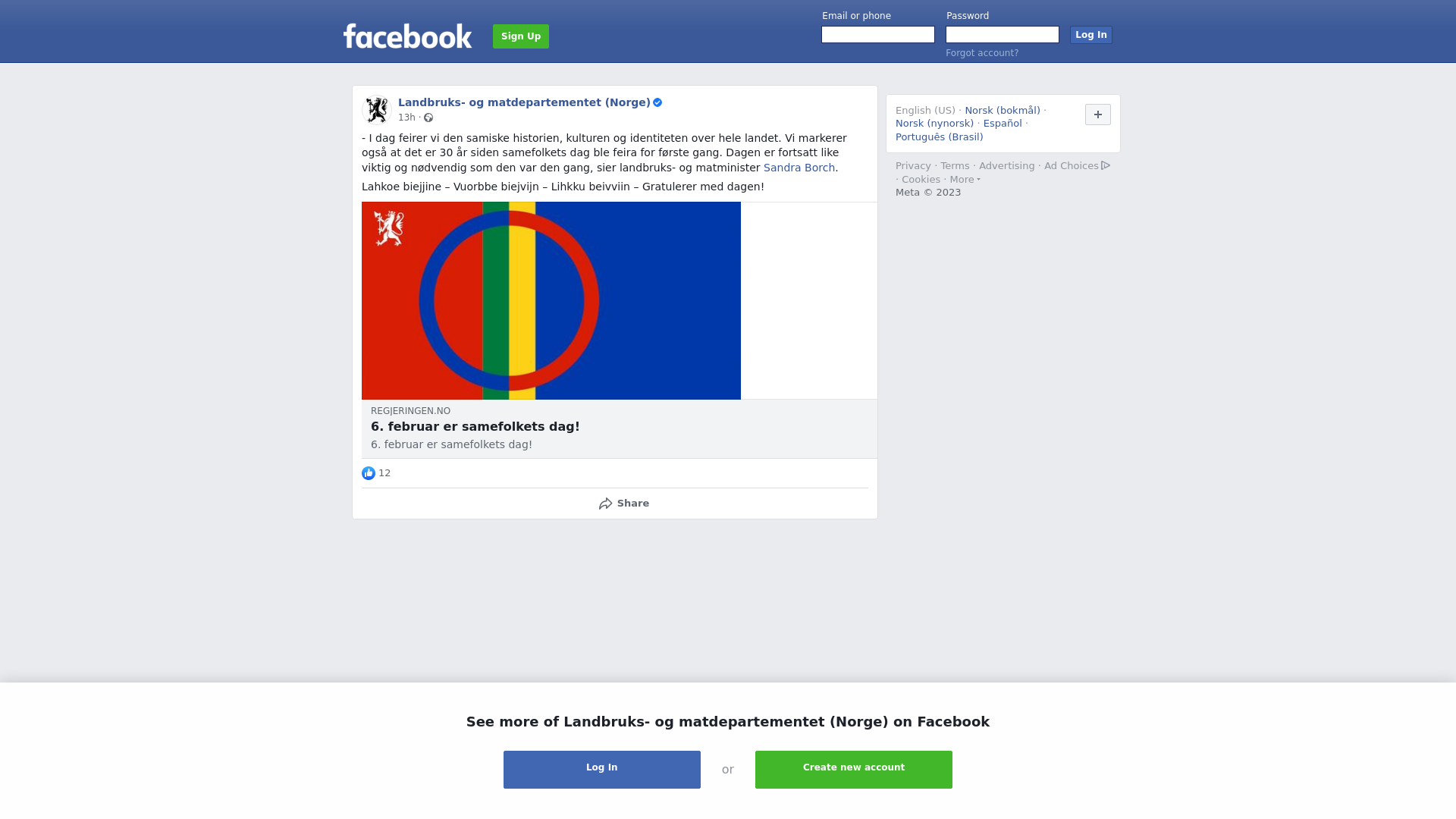The width and height of the screenshot is (1456, 819).
Task: Switch language to Norsk (bokmål)
Action: tap(1003, 111)
